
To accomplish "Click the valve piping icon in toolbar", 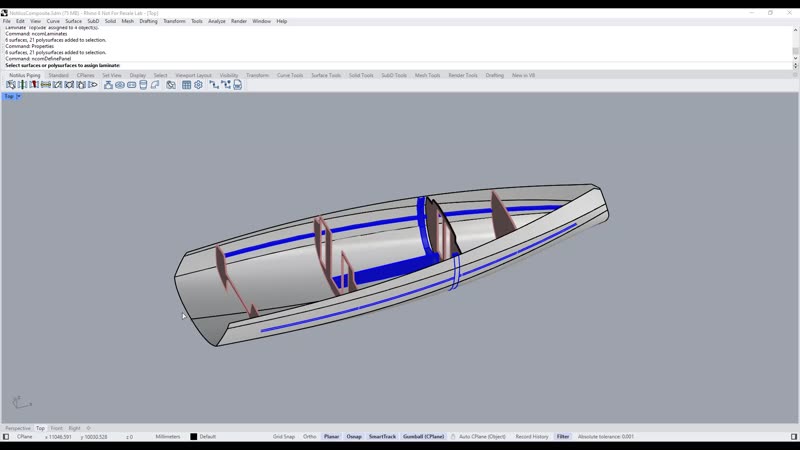I will (x=108, y=85).
